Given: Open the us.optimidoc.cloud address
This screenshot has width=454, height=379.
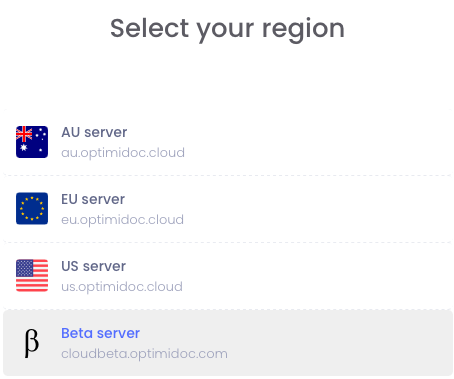Looking at the screenshot, I should (122, 287).
